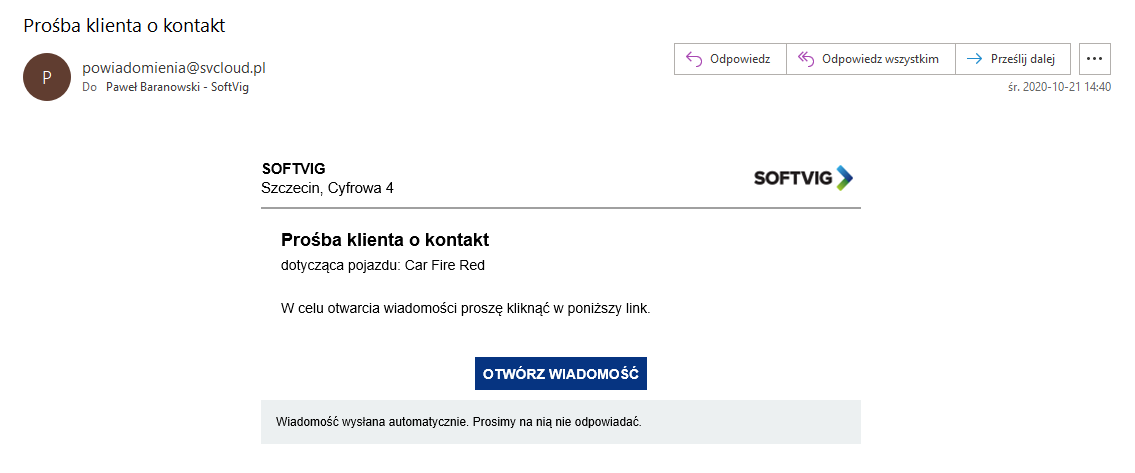Click the instruction sentence about opening the link
The image size is (1135, 473).
pyautogui.click(x=466, y=308)
